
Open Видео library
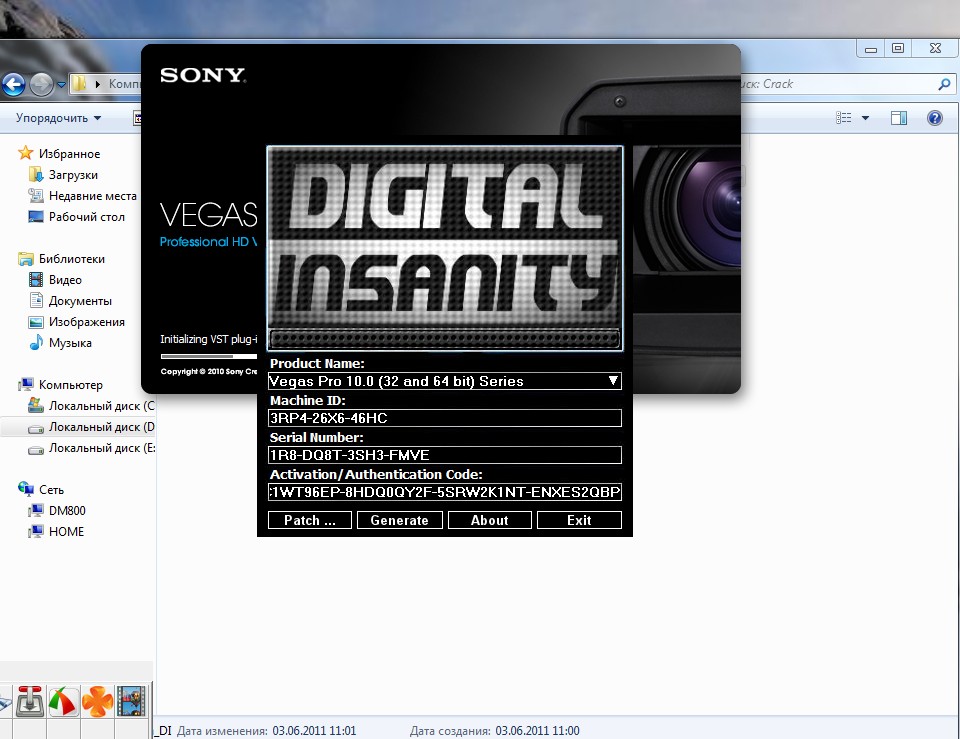(x=56, y=280)
